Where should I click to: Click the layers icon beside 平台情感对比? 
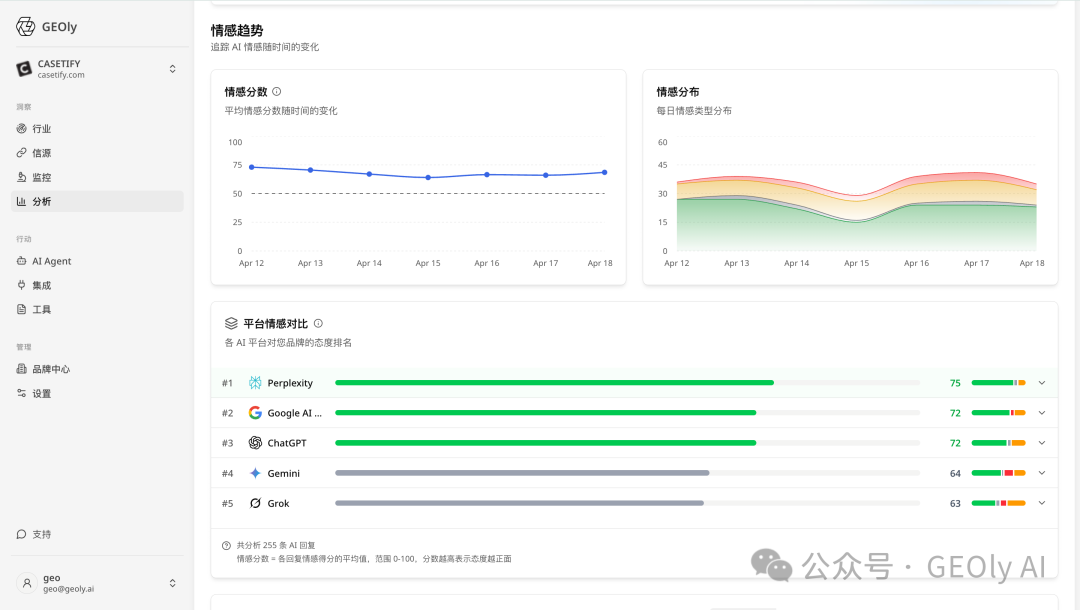pos(231,324)
